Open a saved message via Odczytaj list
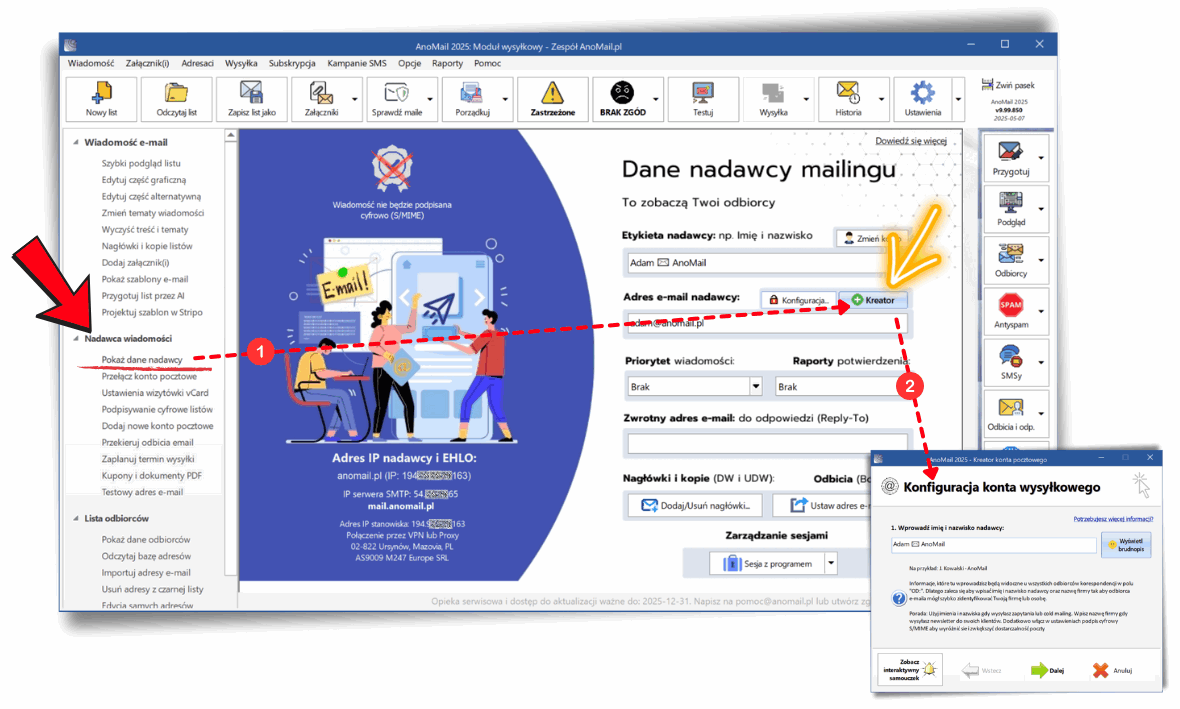 [x=176, y=99]
